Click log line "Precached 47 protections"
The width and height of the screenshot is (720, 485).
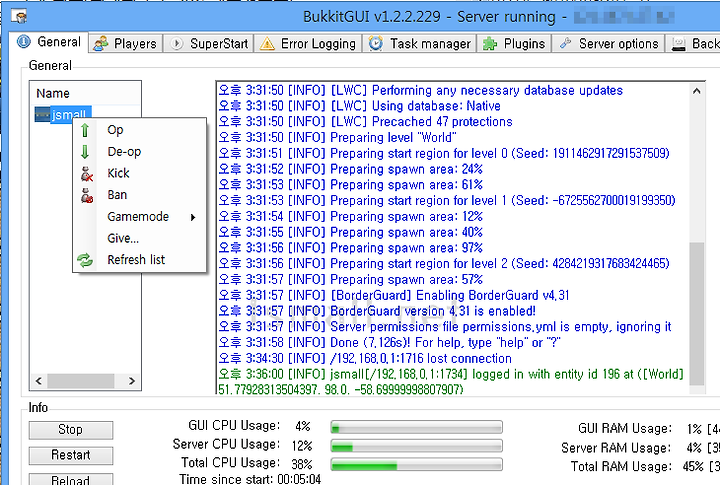point(366,122)
